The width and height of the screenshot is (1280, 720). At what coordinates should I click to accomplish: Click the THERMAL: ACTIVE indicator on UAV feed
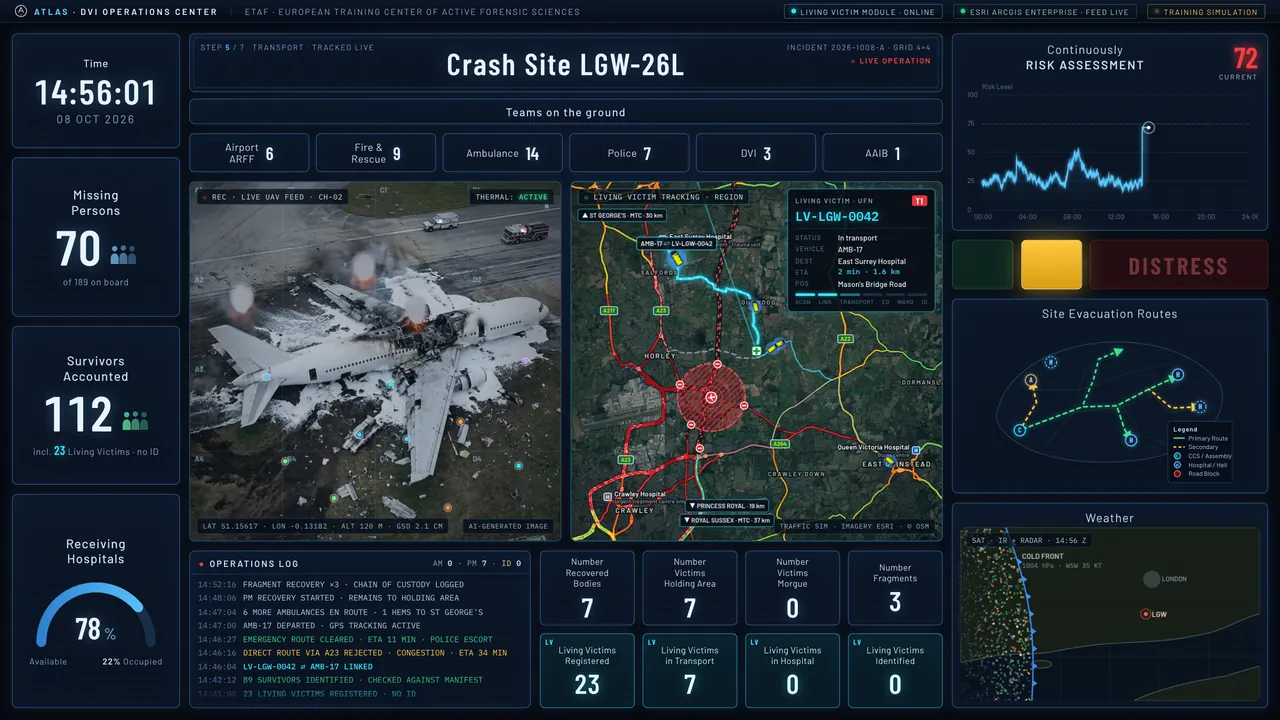tap(511, 197)
